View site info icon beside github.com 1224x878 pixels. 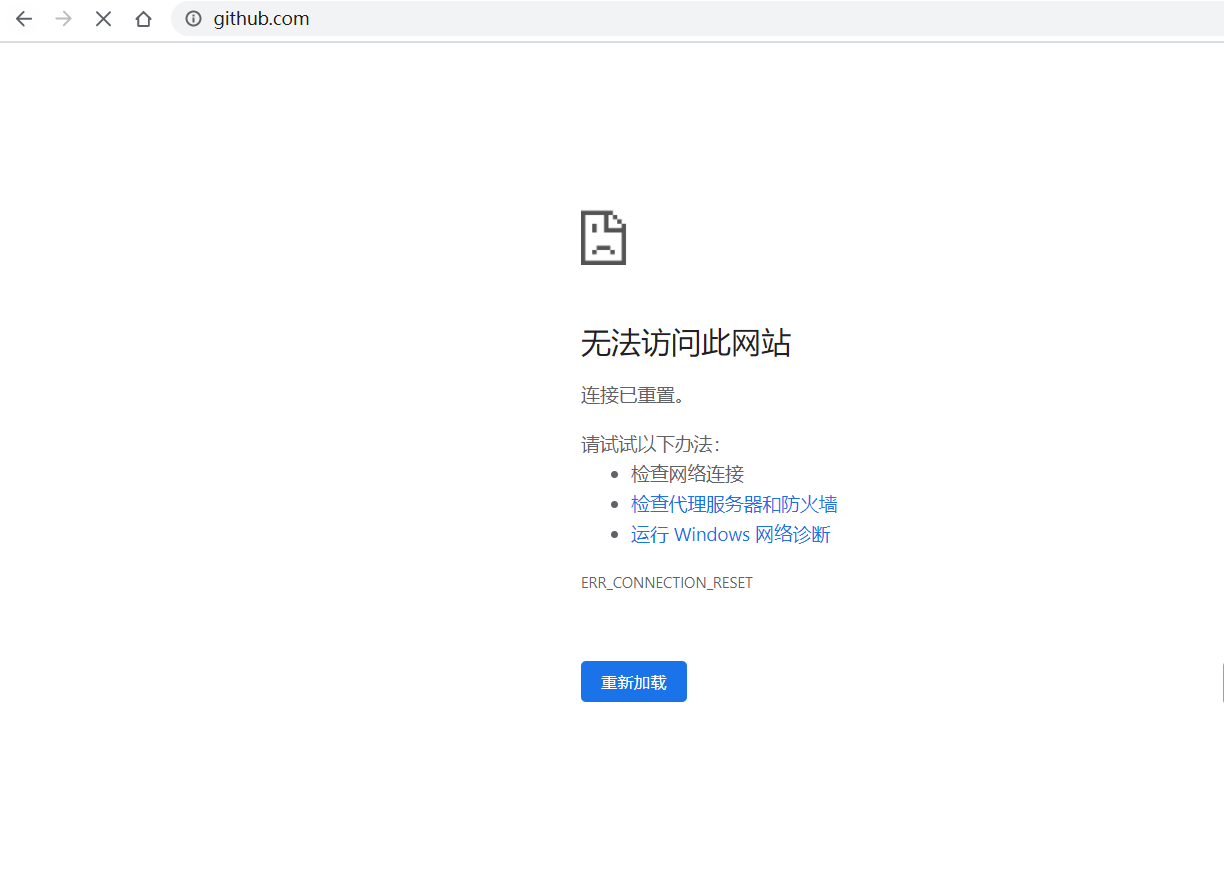pyautogui.click(x=193, y=19)
